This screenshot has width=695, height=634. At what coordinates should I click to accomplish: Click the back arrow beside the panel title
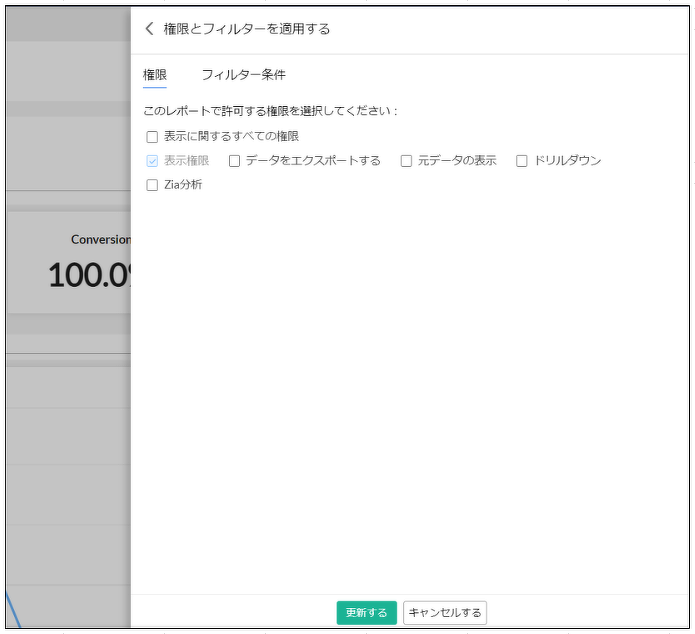coord(150,29)
